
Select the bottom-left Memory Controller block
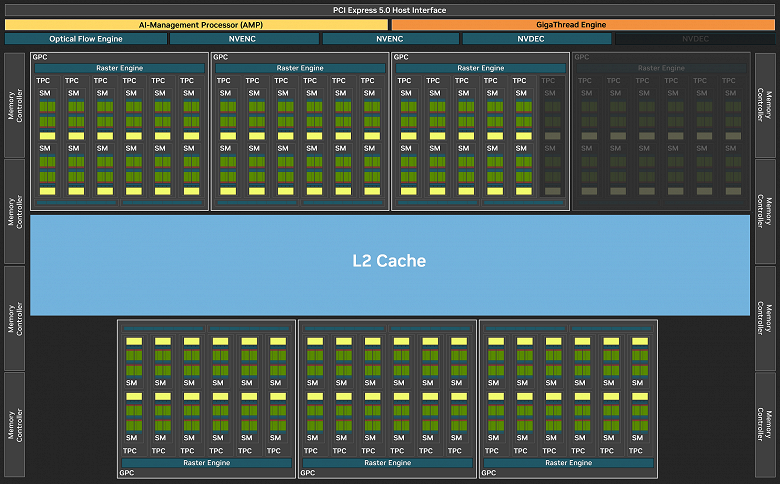14,425
